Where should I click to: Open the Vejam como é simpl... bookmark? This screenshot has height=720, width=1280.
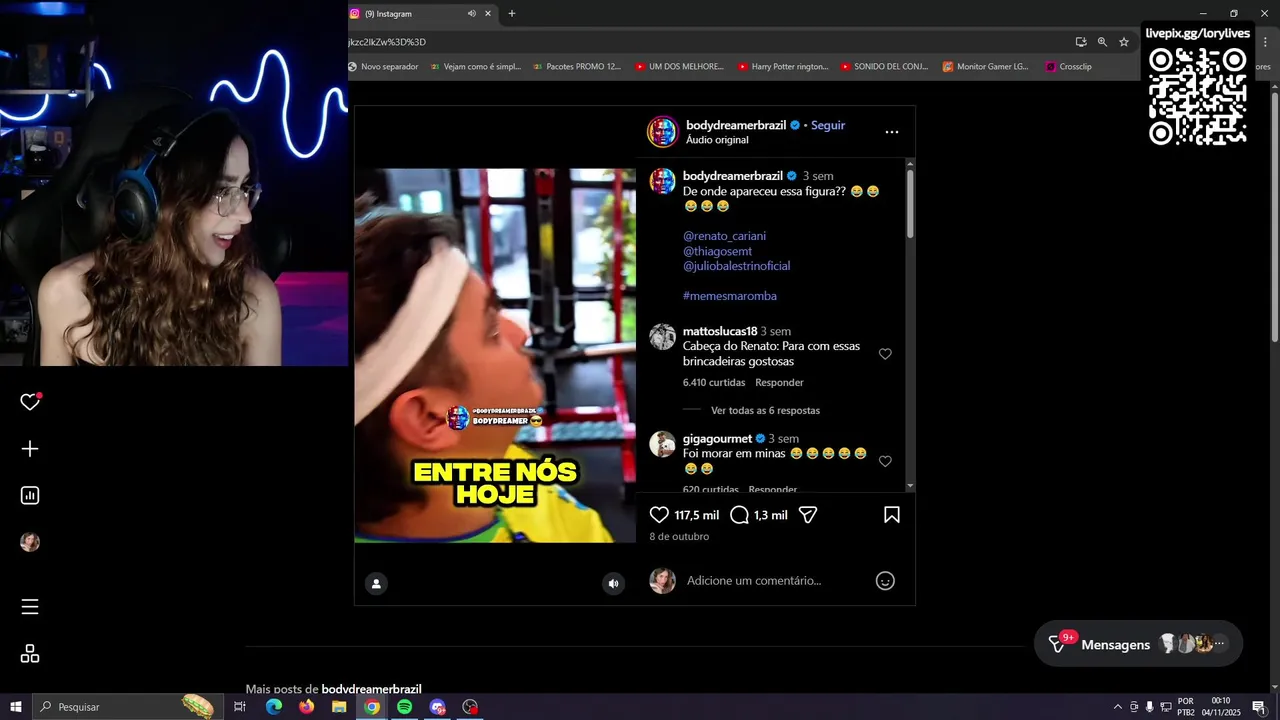[476, 67]
